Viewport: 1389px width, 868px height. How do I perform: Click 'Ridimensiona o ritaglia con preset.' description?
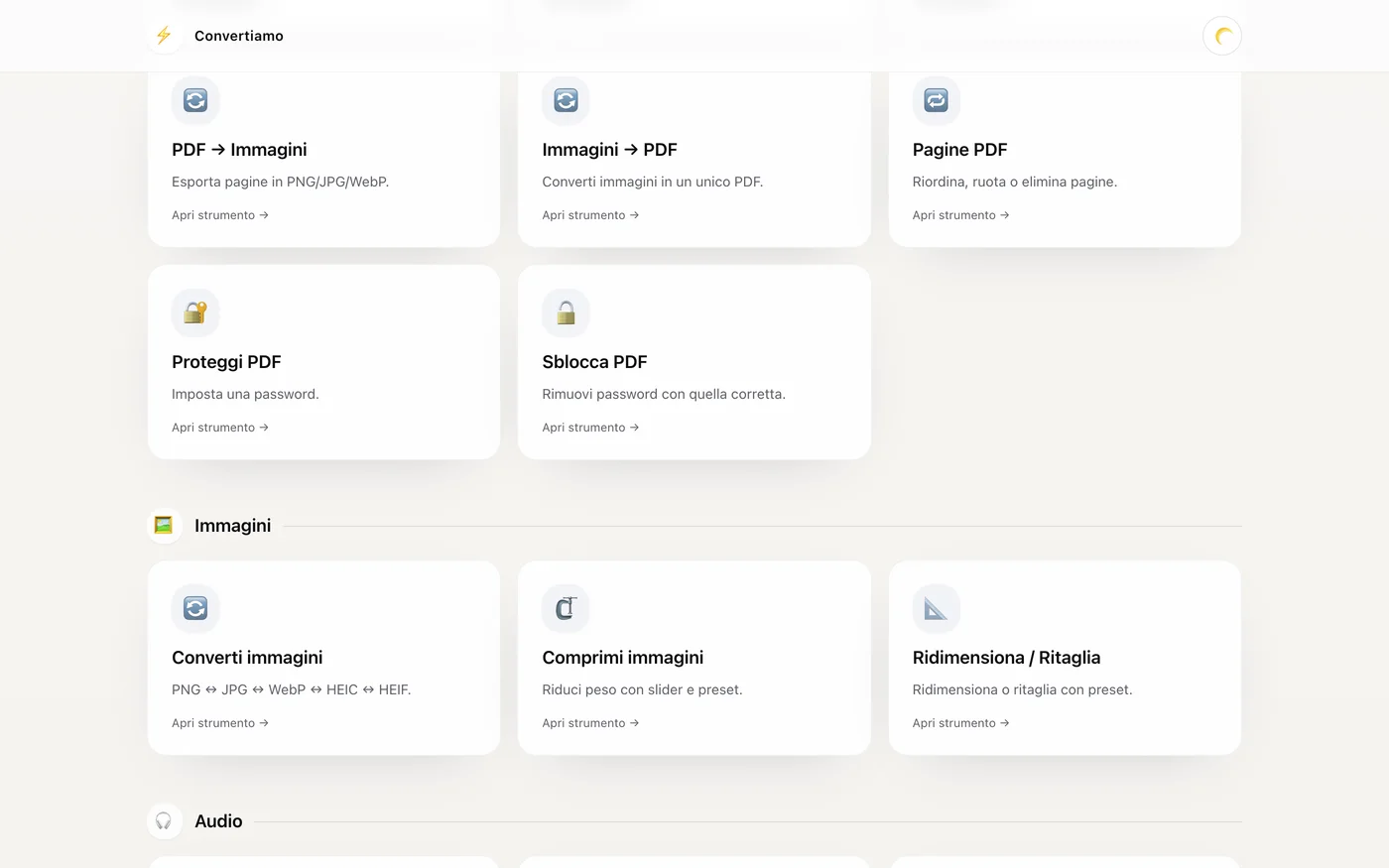tap(1022, 690)
